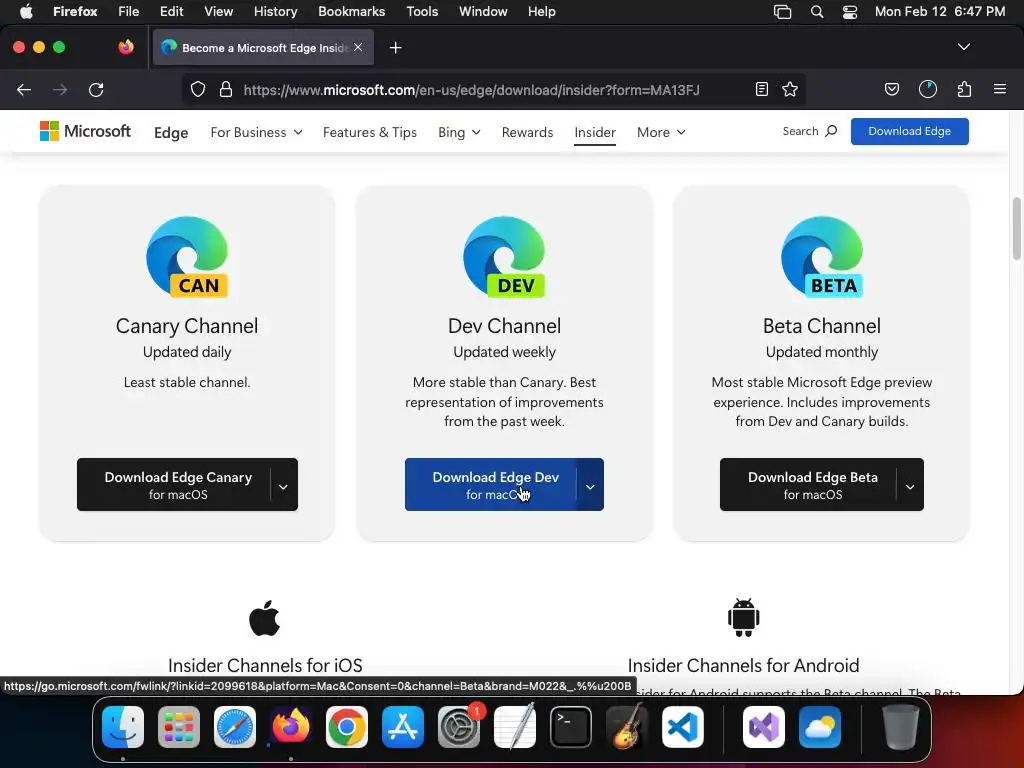Screen dimensions: 1024x768
Task: Expand Beta download platform options arrow
Action: pos(910,485)
